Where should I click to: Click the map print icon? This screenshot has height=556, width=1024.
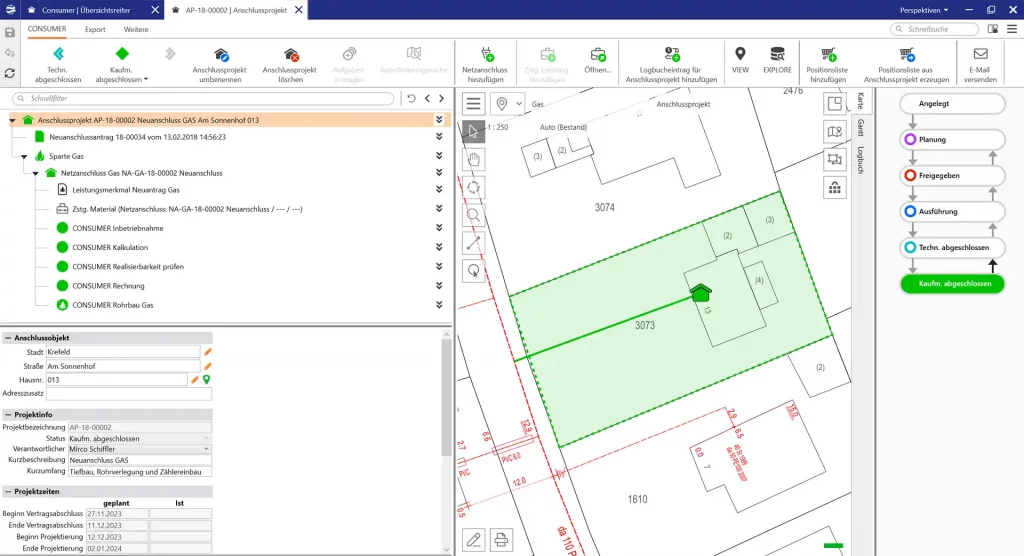(502, 540)
